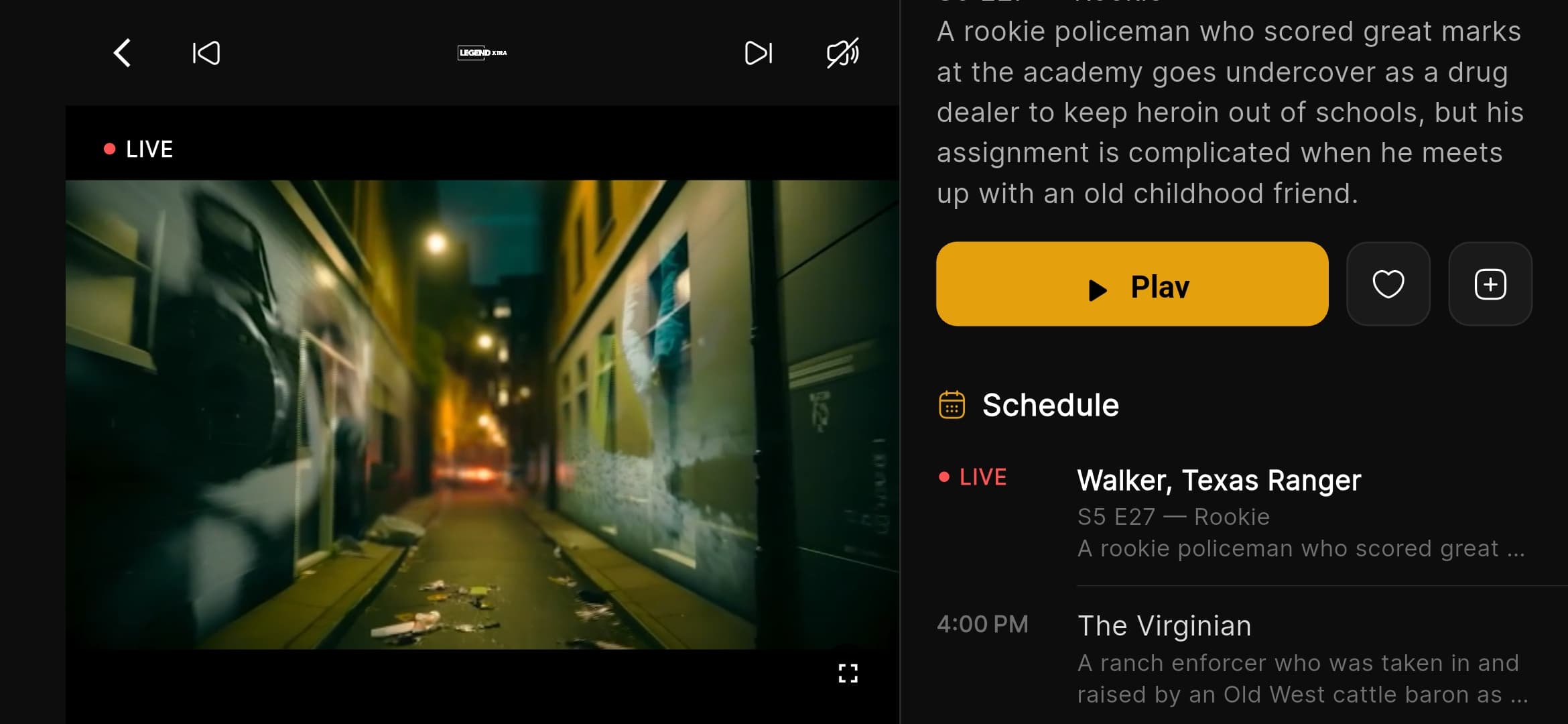Unmute audio with the crossed speaker icon
Image resolution: width=1568 pixels, height=724 pixels.
842,53
